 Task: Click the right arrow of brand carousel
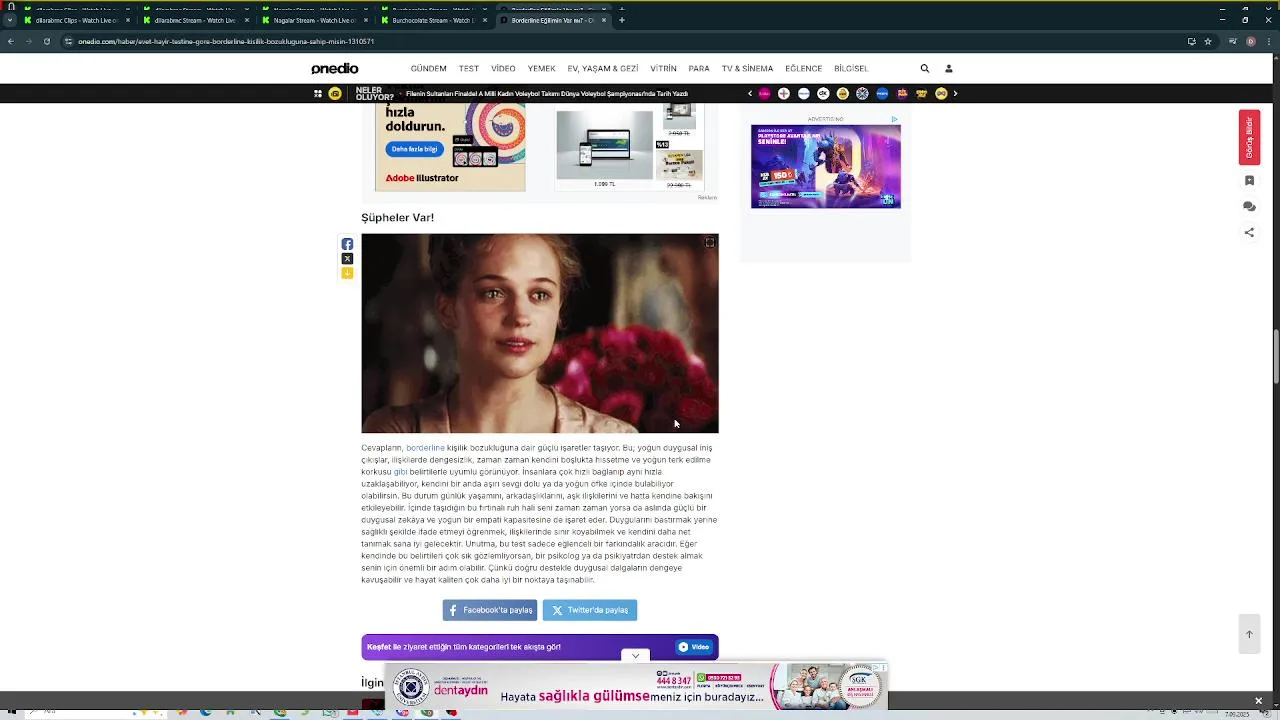(955, 94)
